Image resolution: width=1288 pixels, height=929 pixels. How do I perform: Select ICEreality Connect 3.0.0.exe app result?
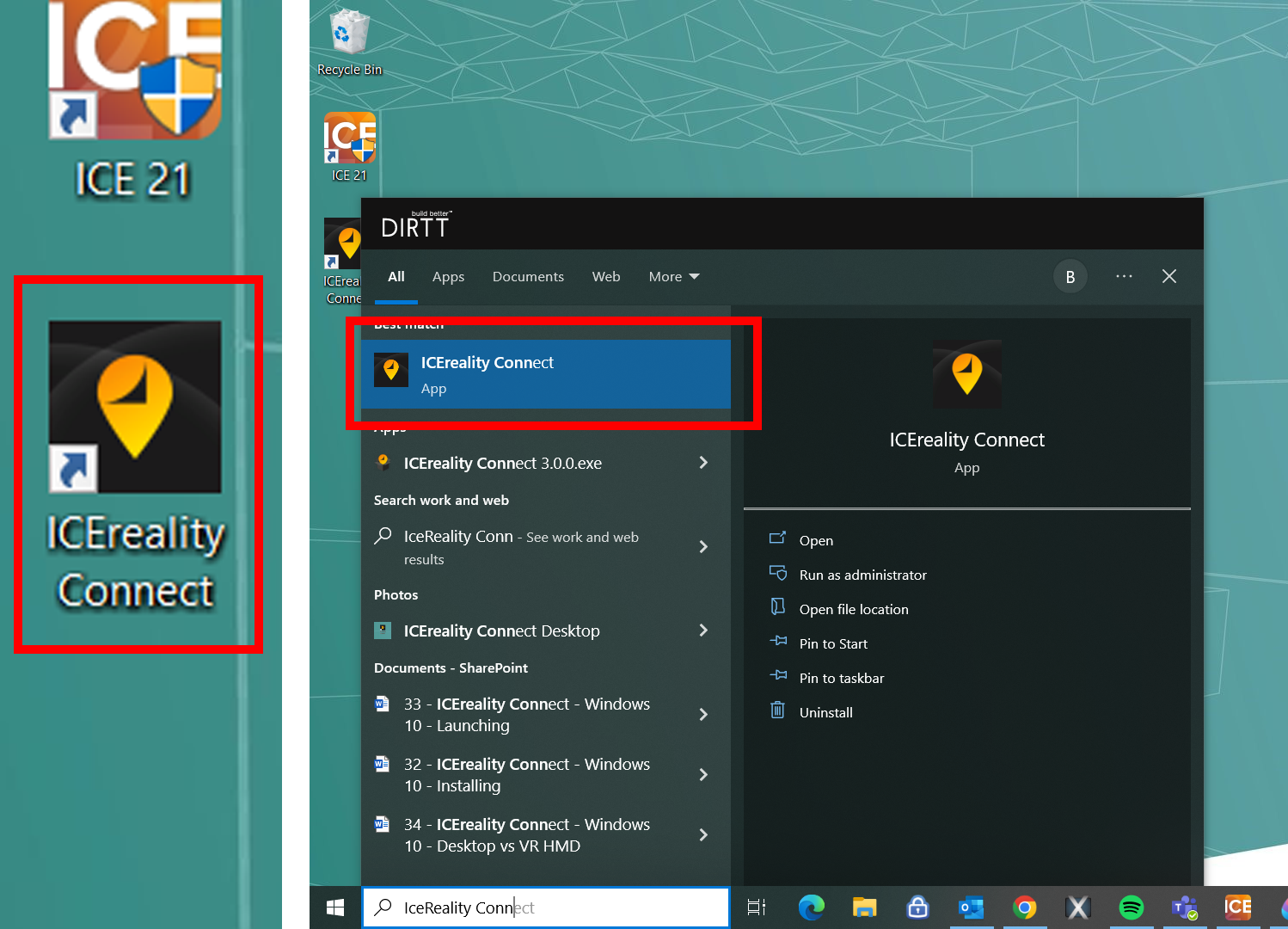(x=546, y=463)
